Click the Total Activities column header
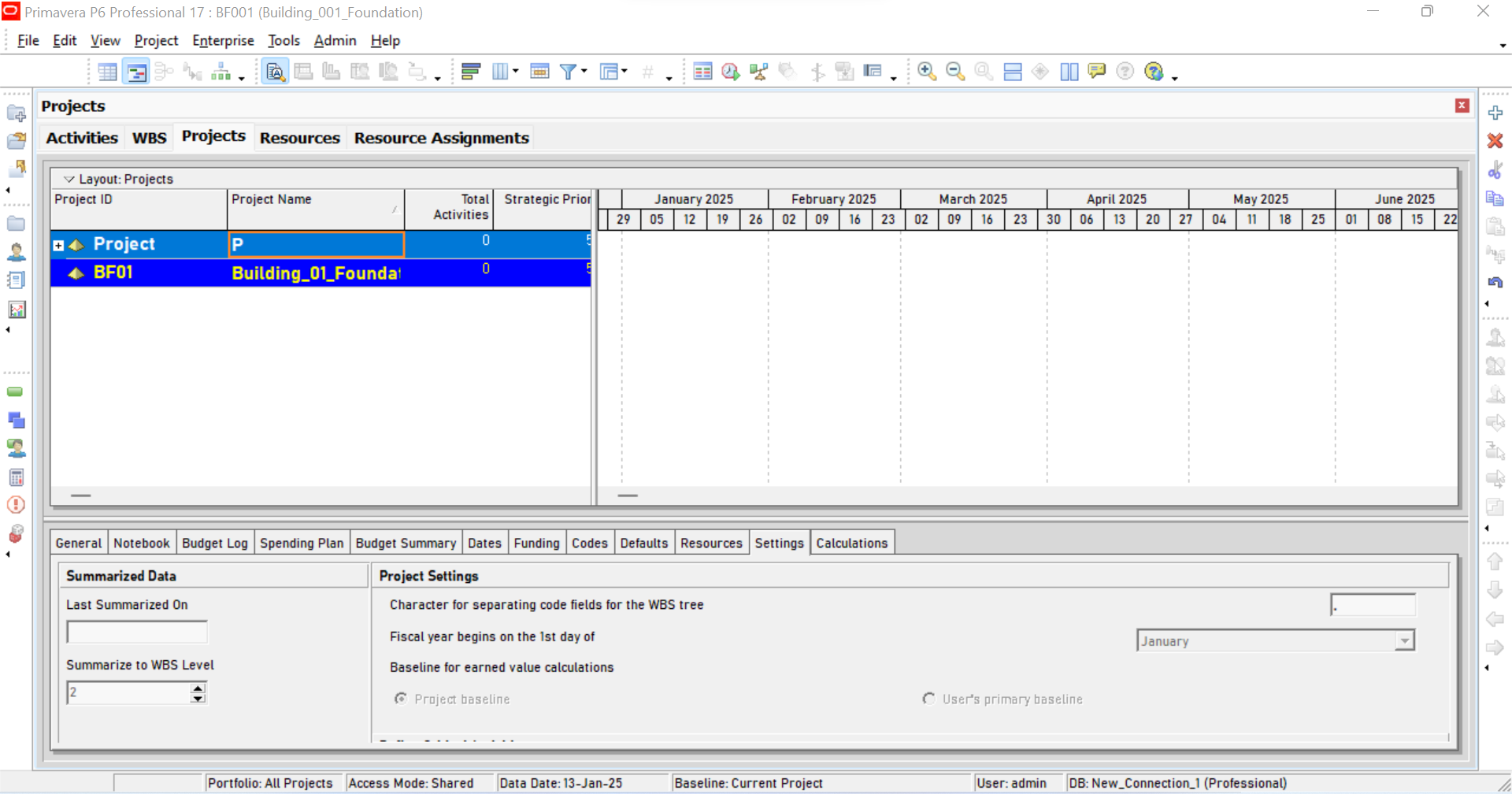This screenshot has width=1512, height=794. click(449, 209)
